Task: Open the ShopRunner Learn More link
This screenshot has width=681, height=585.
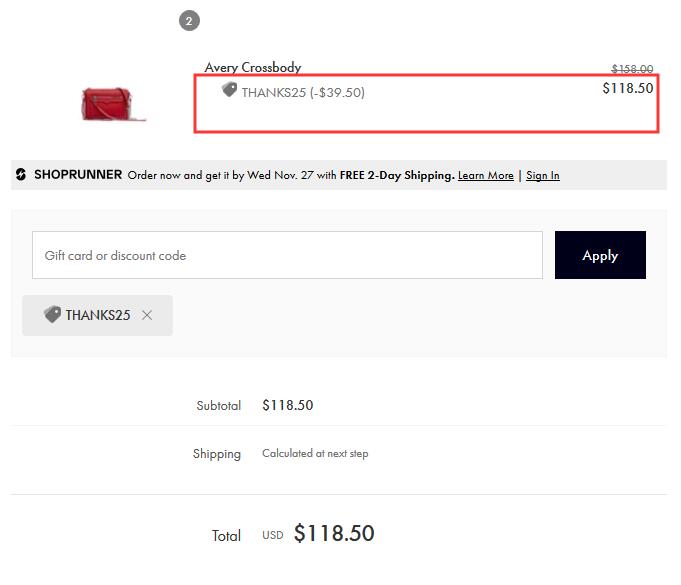Action: pos(486,175)
